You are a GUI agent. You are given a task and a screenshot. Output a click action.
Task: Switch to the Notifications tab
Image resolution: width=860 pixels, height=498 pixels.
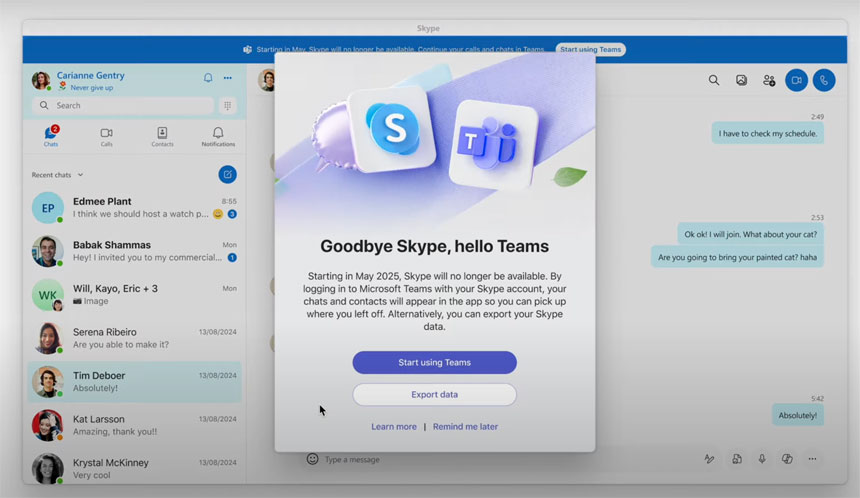[x=218, y=137]
